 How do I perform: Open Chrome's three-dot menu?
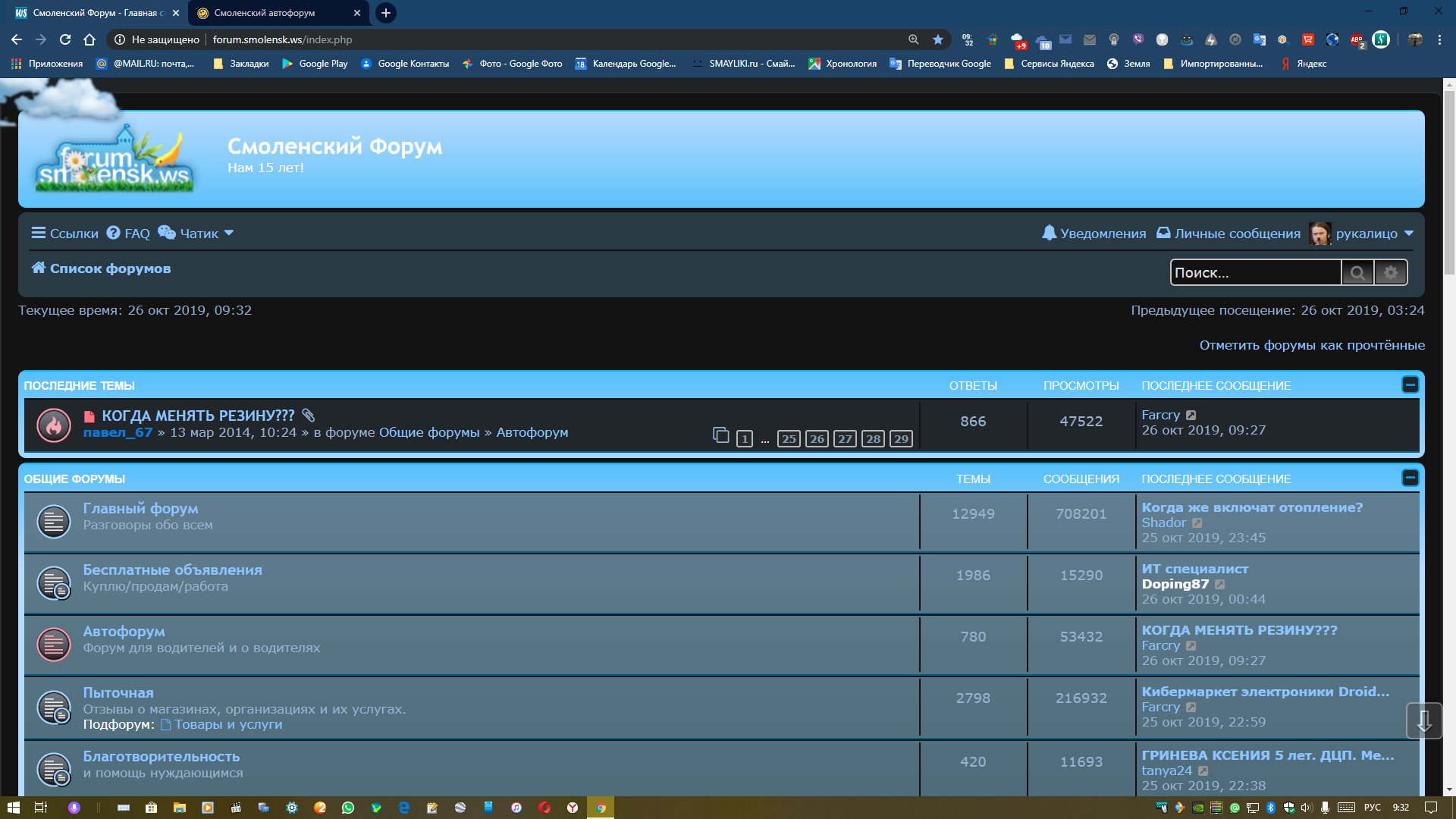click(x=1439, y=39)
